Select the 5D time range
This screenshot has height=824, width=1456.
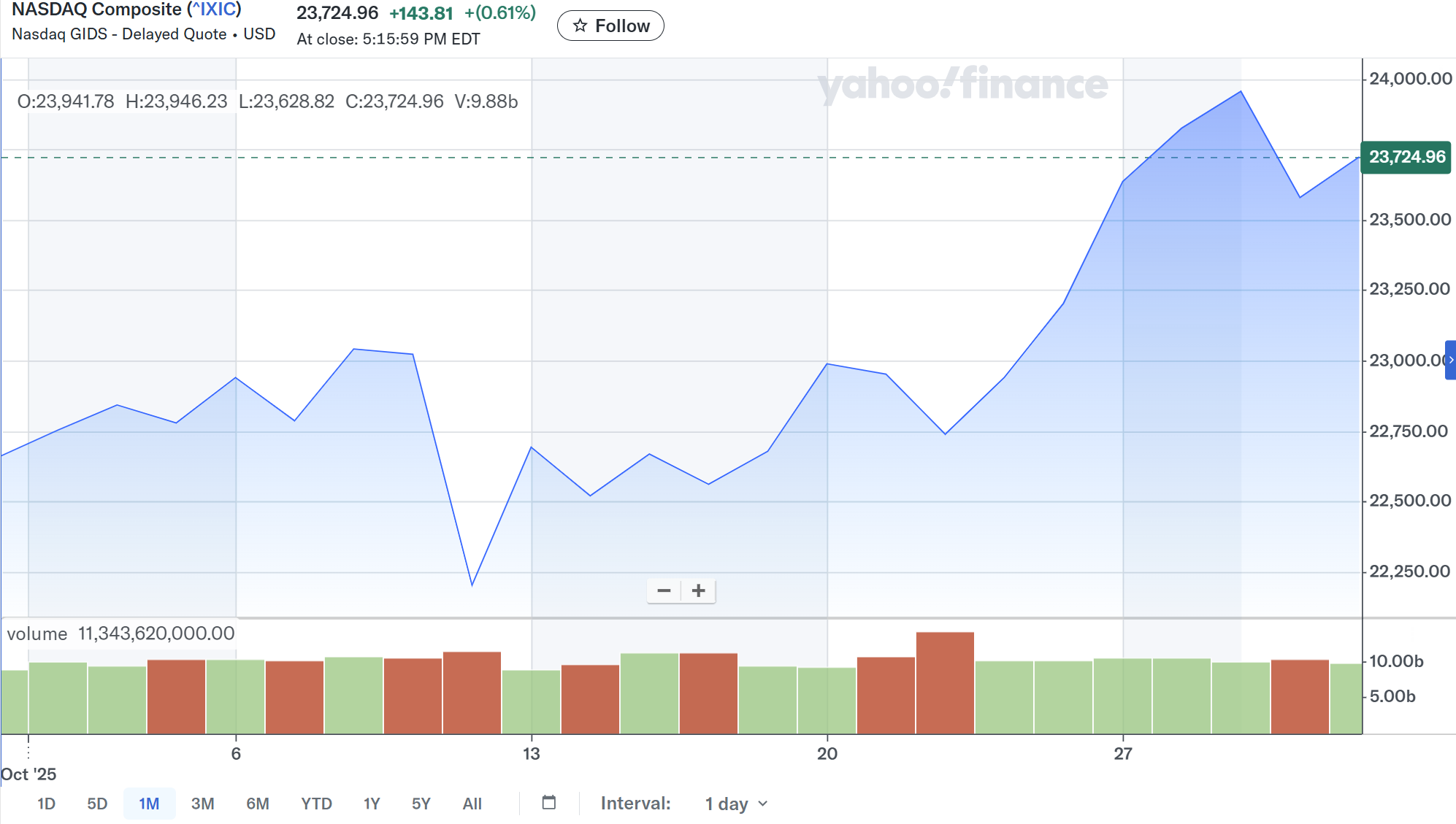tap(97, 804)
